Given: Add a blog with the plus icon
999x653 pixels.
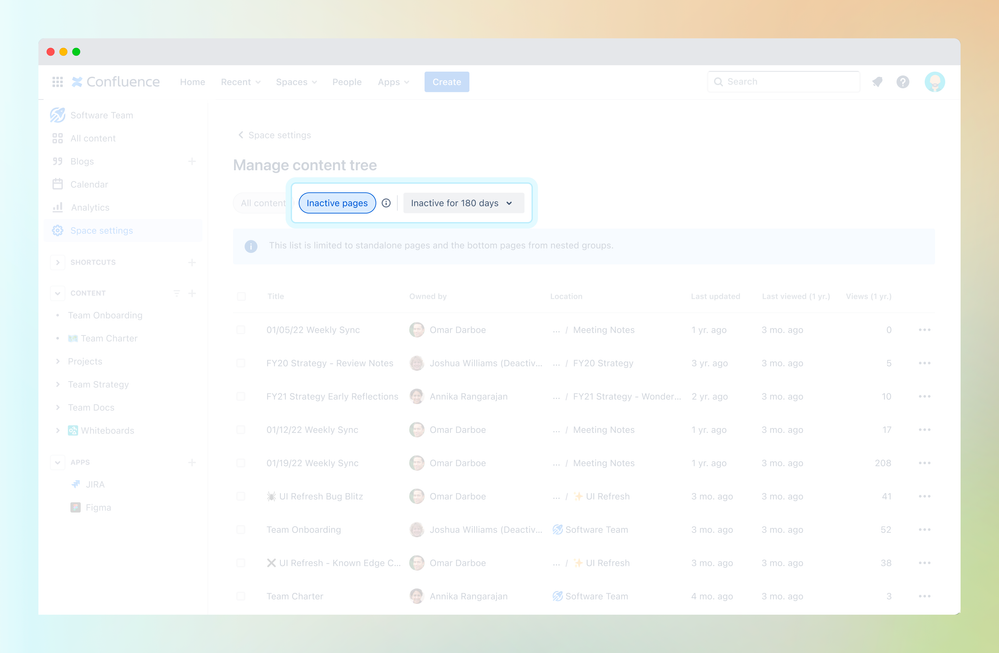Looking at the screenshot, I should 192,161.
